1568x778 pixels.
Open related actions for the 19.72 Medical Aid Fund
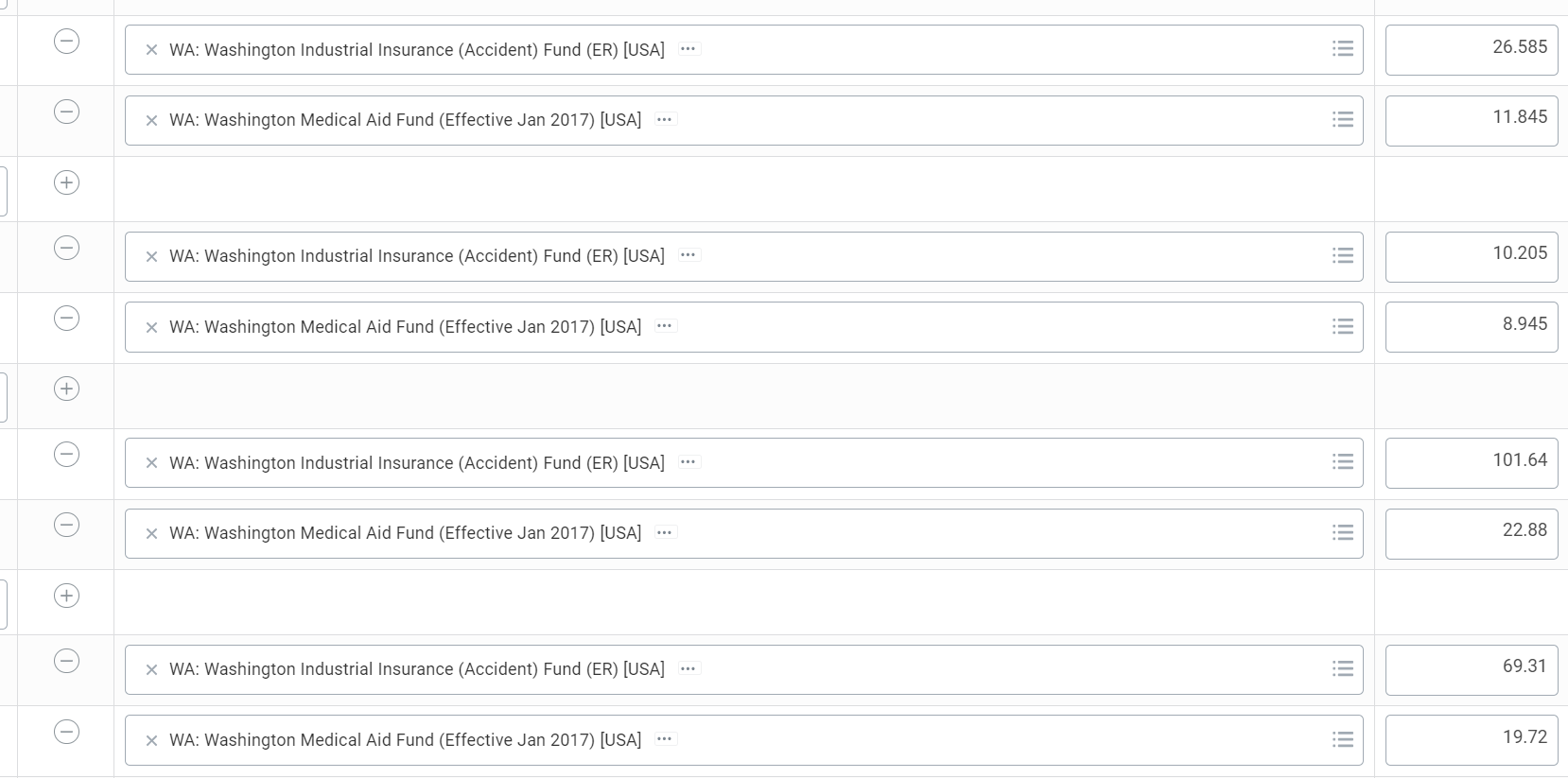point(665,739)
